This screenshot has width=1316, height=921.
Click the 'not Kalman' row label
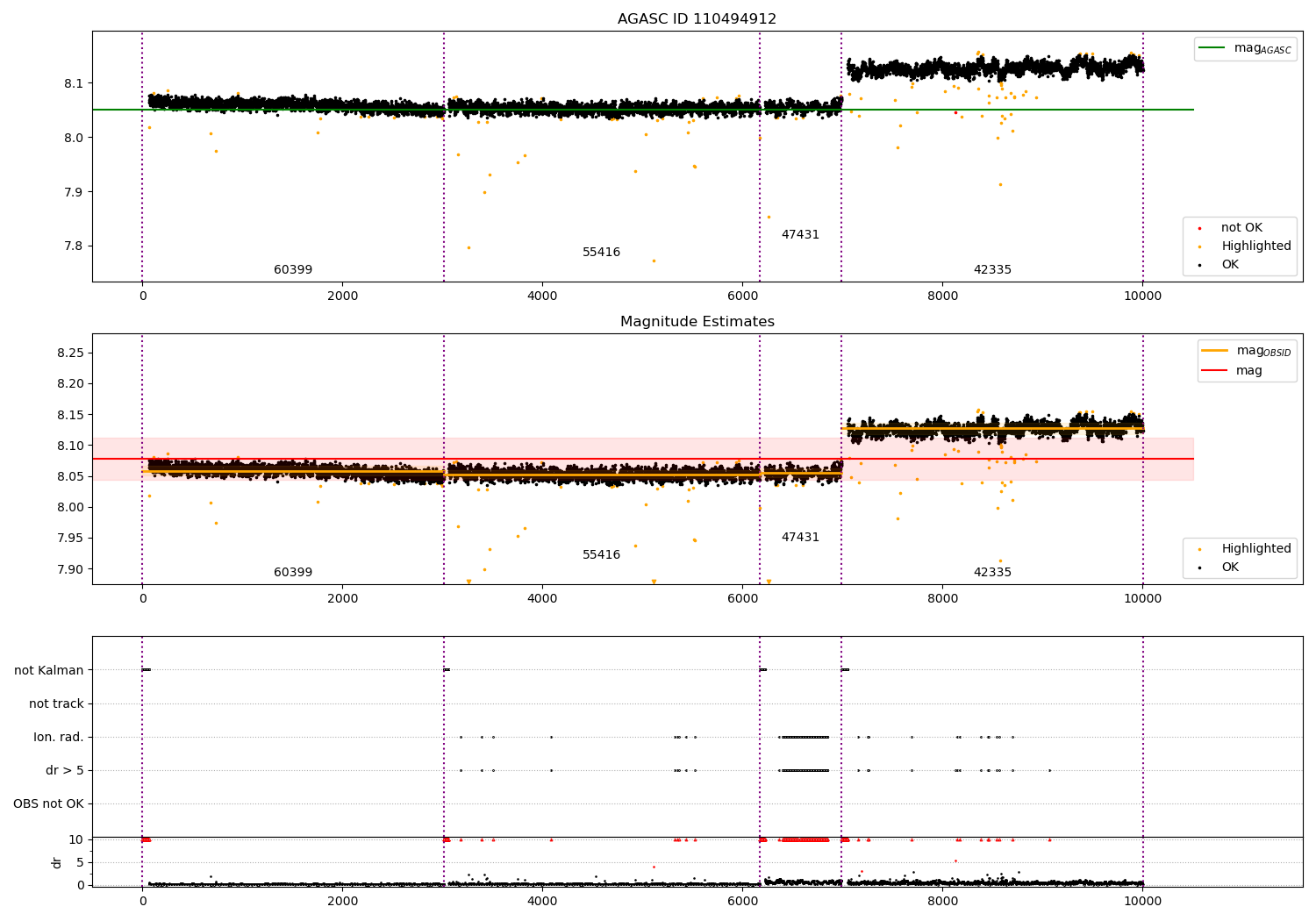[49, 671]
